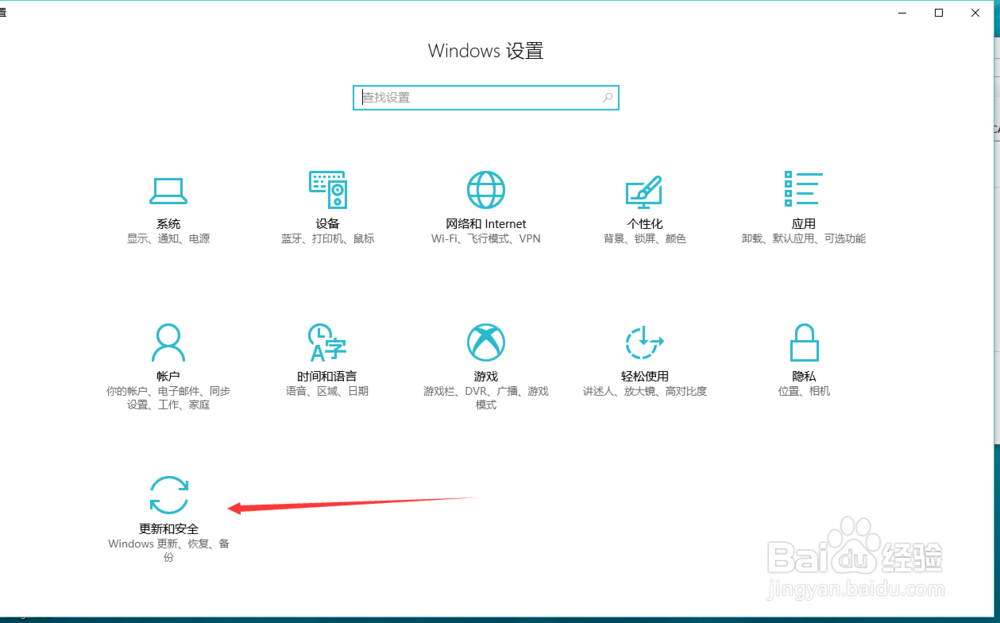The image size is (1000, 623).
Task: Click the Wi-Fi、飞行模式、VPN description
Action: pos(486,238)
